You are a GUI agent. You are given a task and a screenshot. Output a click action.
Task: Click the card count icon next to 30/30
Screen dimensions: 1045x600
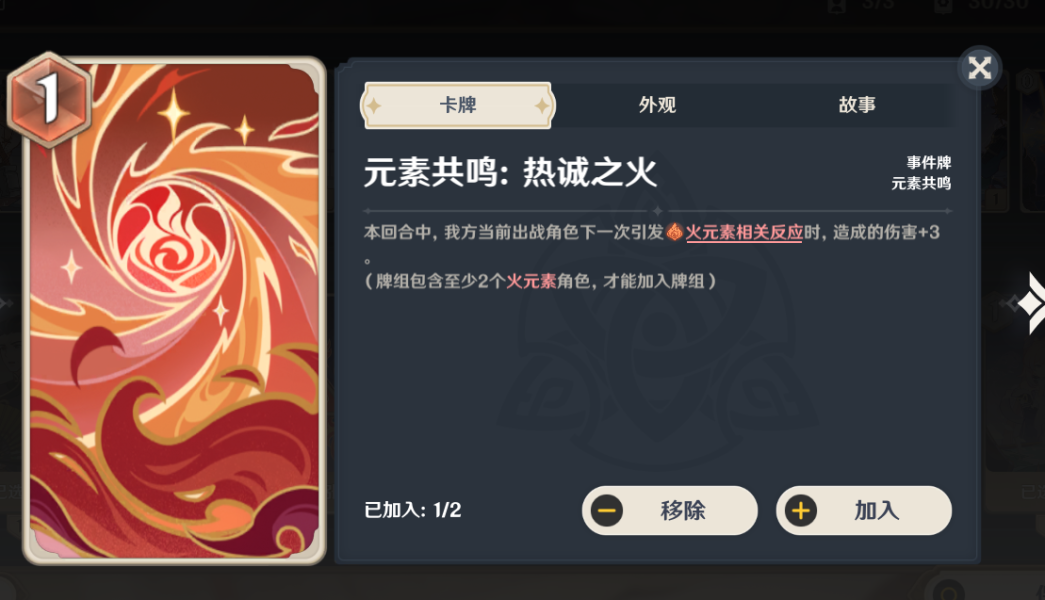click(942, 5)
